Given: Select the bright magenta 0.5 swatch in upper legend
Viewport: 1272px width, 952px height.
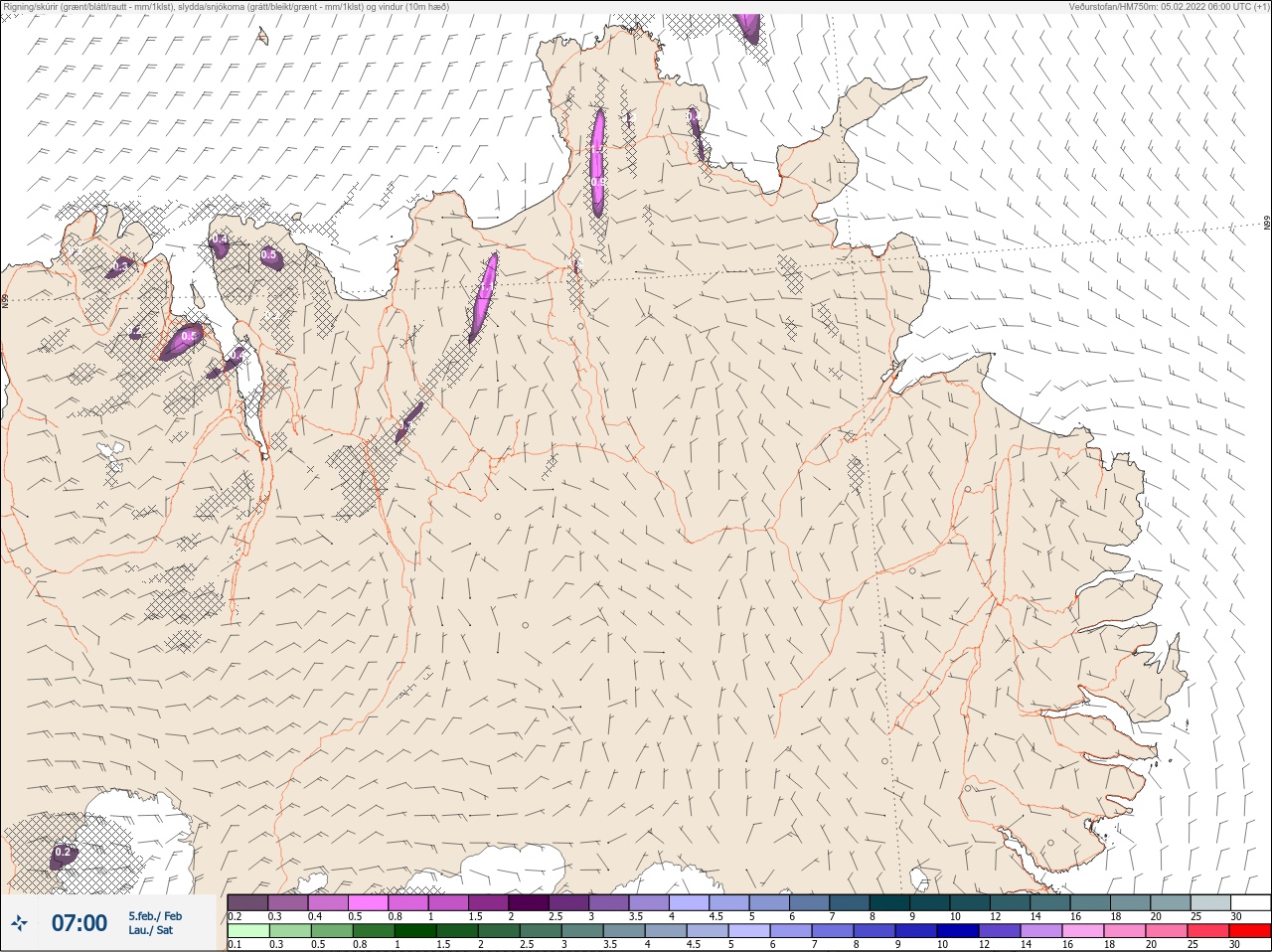Looking at the screenshot, I should [x=368, y=902].
